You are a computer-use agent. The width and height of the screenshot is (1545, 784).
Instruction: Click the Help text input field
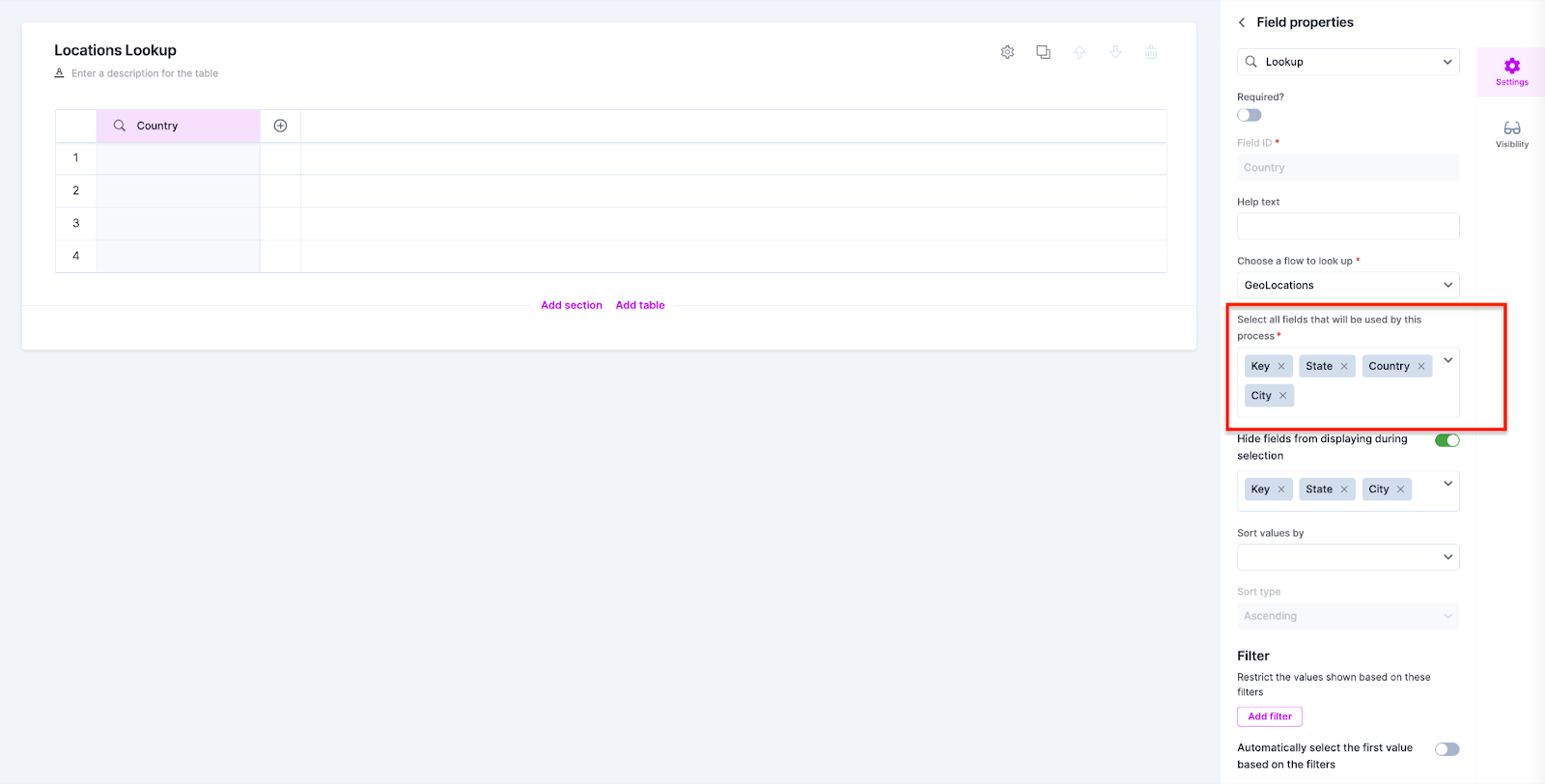pos(1348,226)
